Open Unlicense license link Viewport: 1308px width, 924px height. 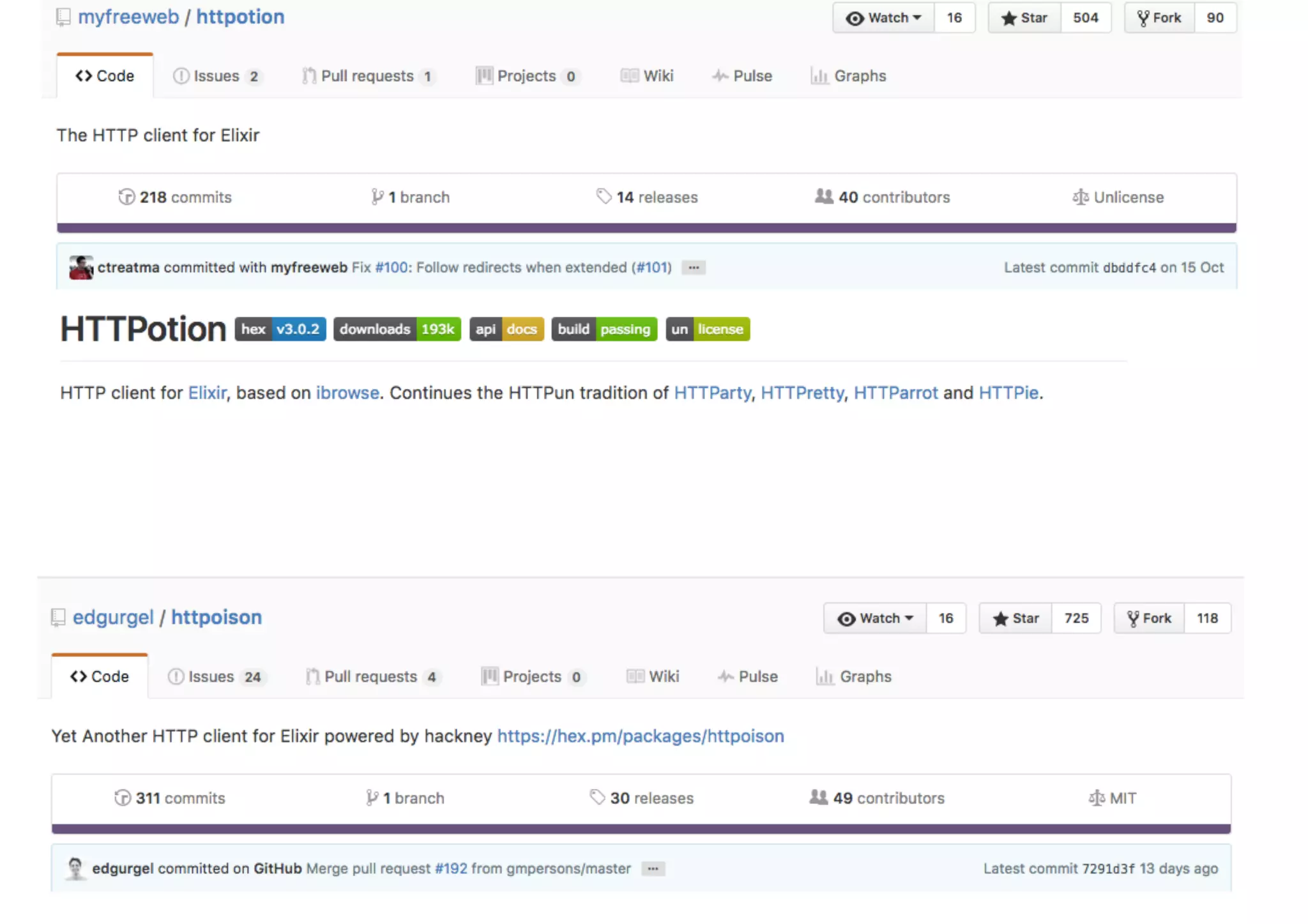(x=1118, y=197)
